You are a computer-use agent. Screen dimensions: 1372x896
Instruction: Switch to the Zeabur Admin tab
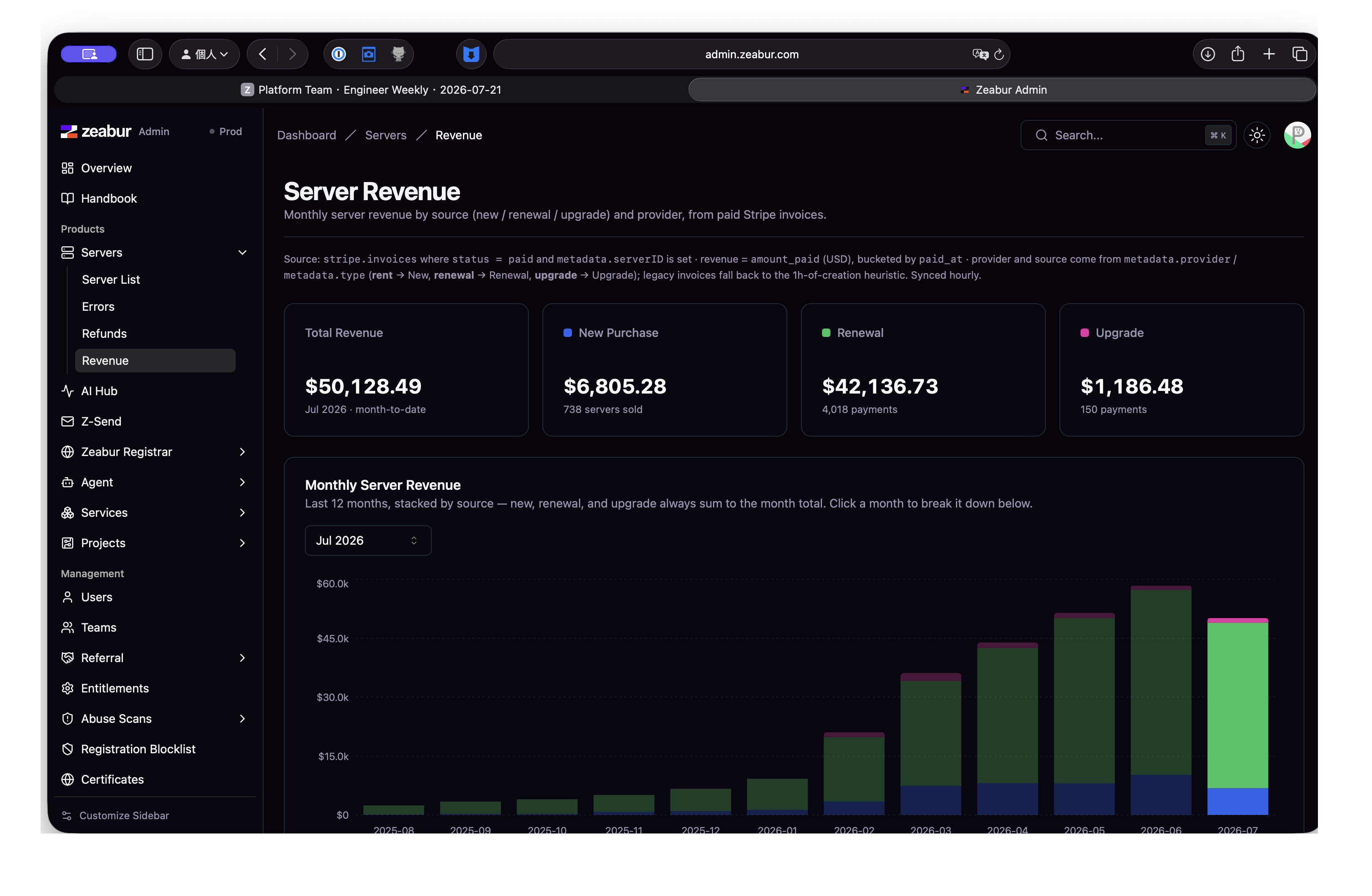[1002, 90]
